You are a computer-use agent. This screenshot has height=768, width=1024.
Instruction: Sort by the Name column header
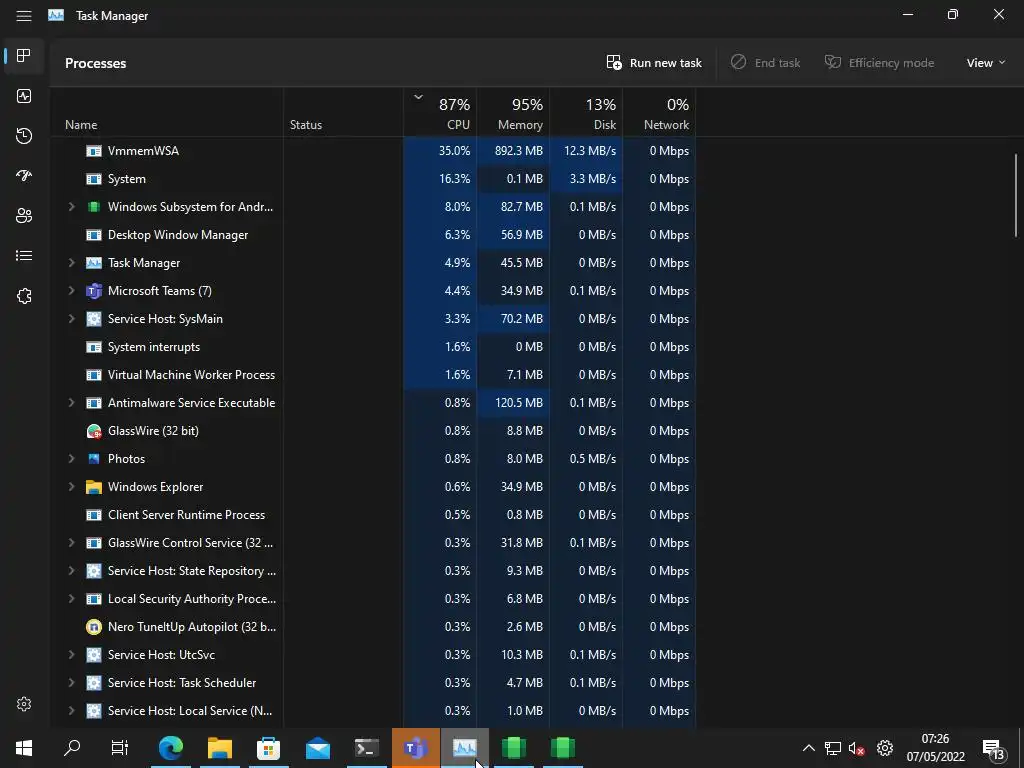click(x=167, y=112)
